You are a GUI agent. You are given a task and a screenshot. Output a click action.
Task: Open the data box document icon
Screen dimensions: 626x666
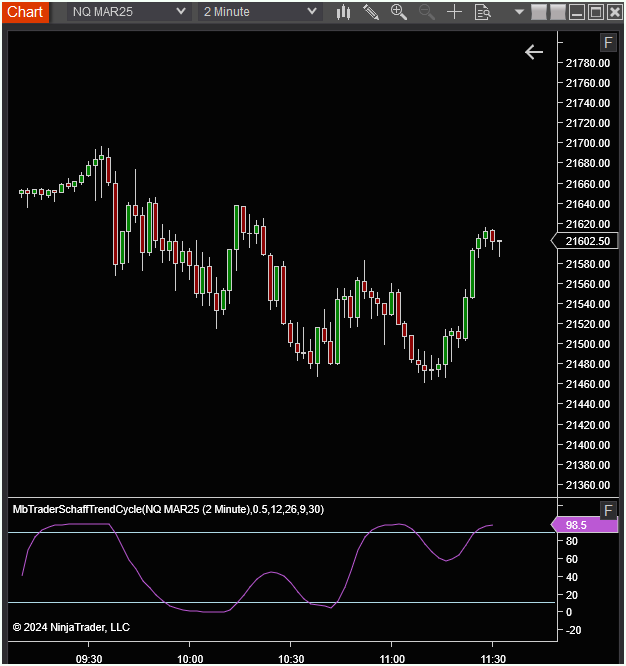(x=483, y=12)
